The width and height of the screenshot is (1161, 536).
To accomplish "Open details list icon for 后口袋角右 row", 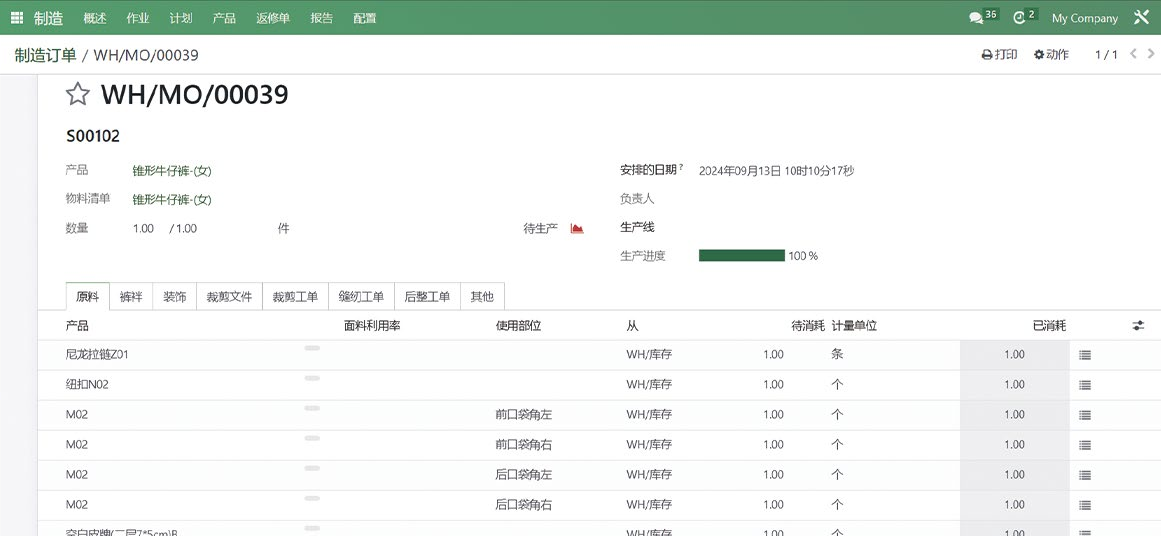I will [1085, 505].
